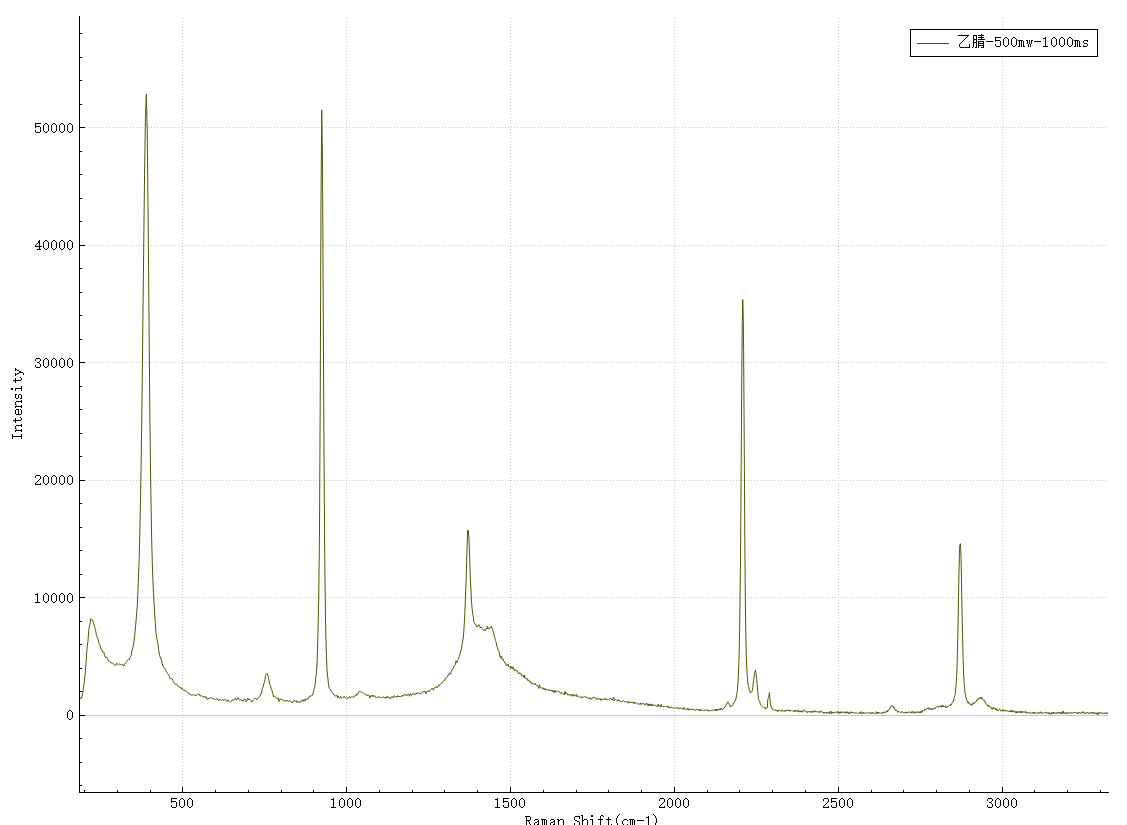This screenshot has height=825, width=1127.
Task: Click the x-axis tick label 1500
Action: click(x=510, y=803)
